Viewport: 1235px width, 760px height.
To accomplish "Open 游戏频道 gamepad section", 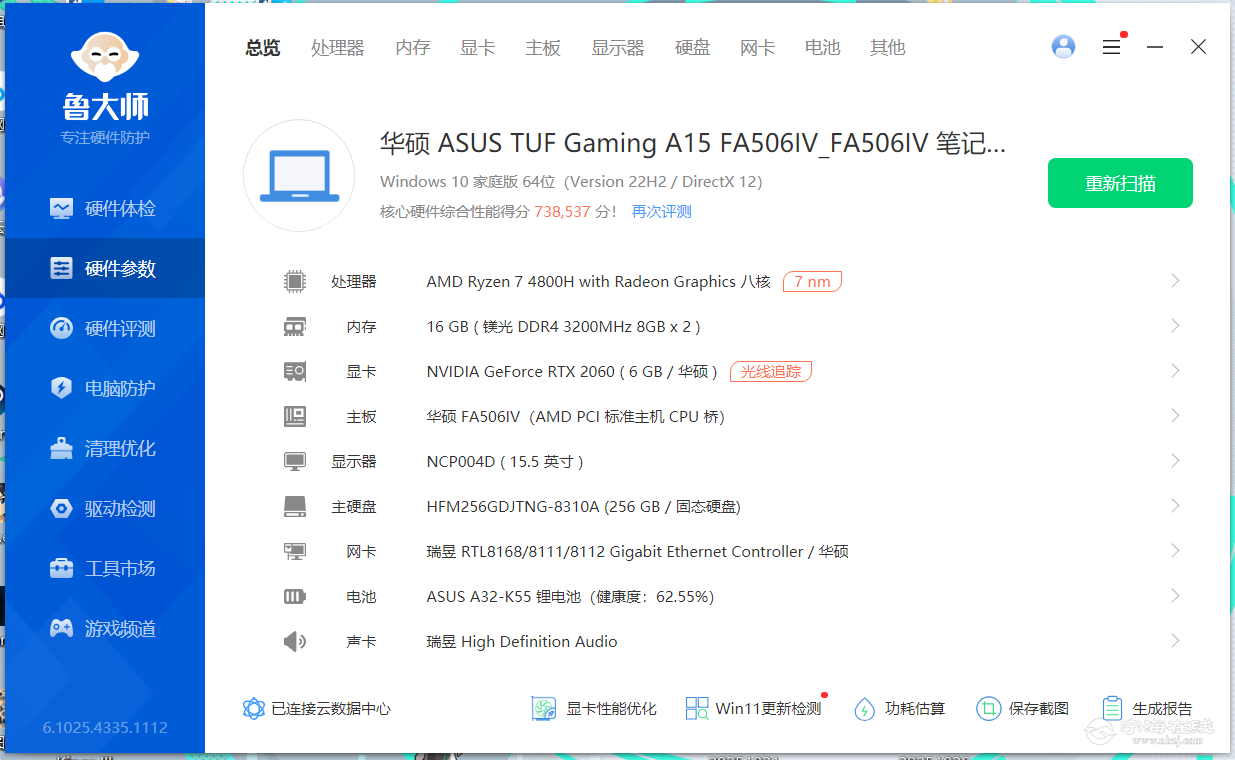I will 104,629.
